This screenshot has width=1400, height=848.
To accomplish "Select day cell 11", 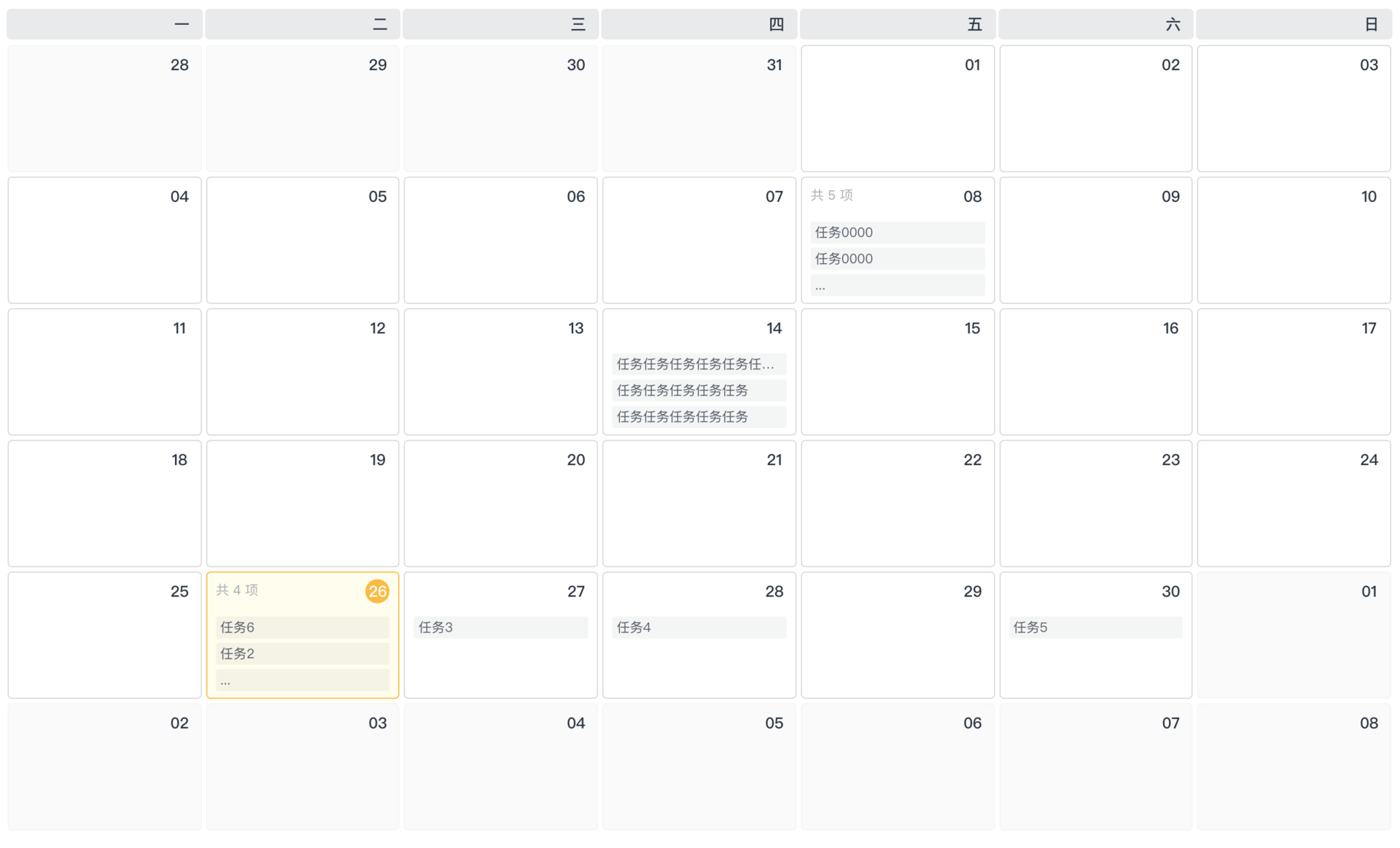I will (x=104, y=372).
